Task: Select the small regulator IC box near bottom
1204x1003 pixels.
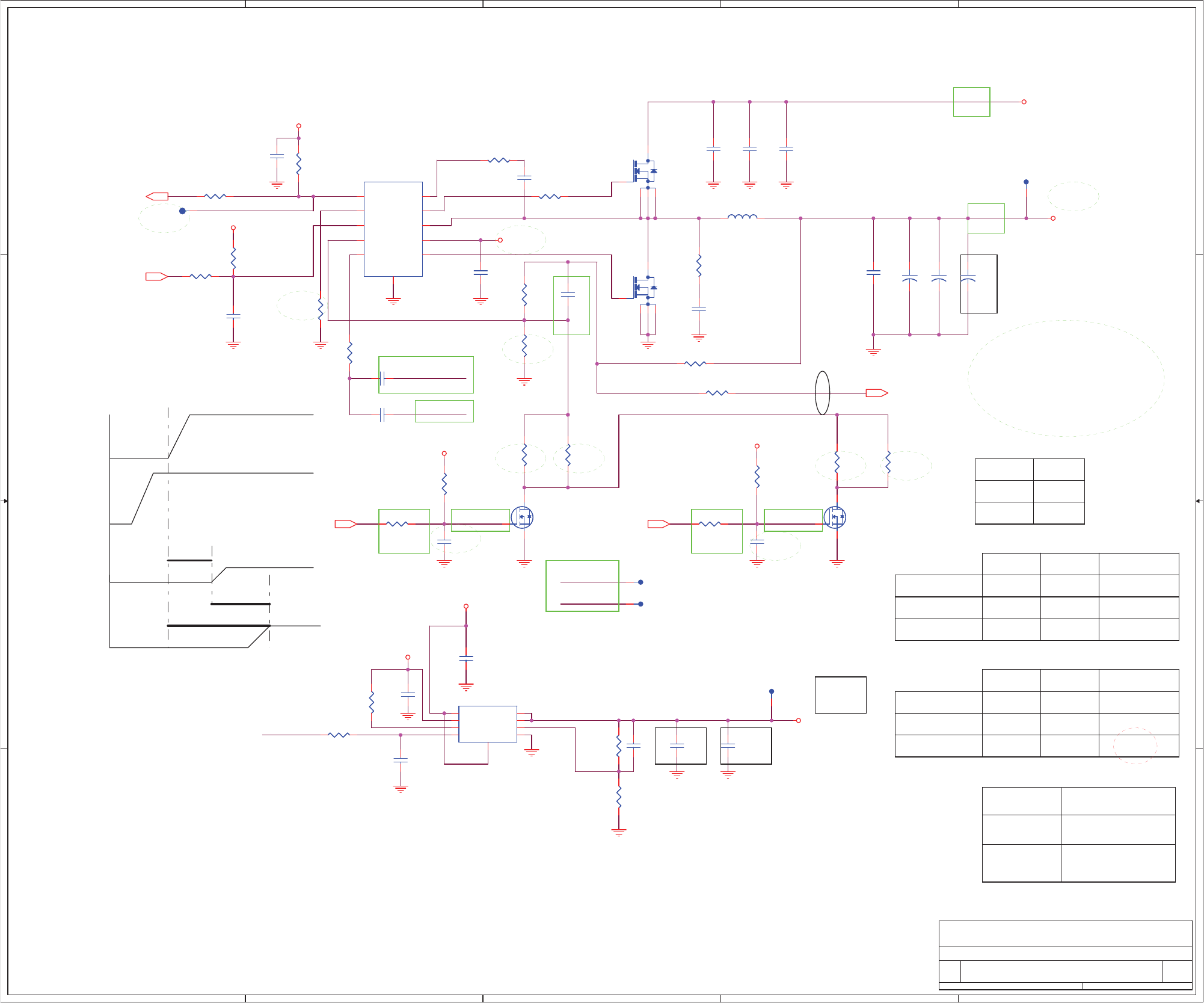Action: (x=487, y=724)
